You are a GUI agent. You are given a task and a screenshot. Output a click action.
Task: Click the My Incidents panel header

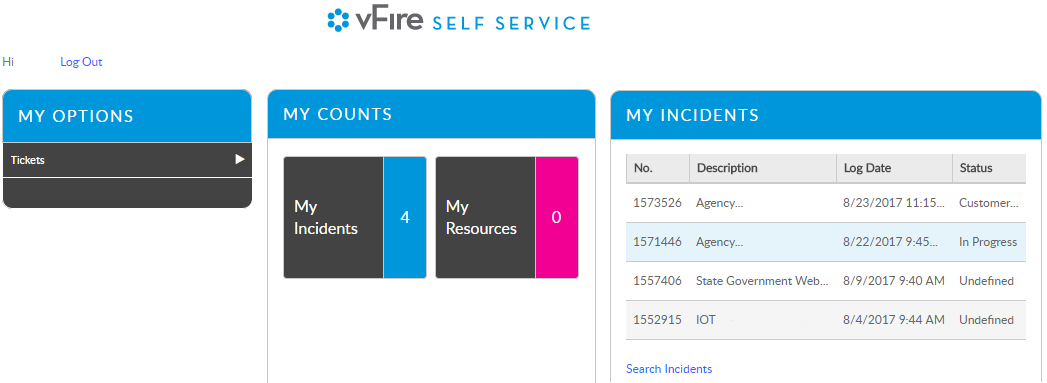pos(826,115)
